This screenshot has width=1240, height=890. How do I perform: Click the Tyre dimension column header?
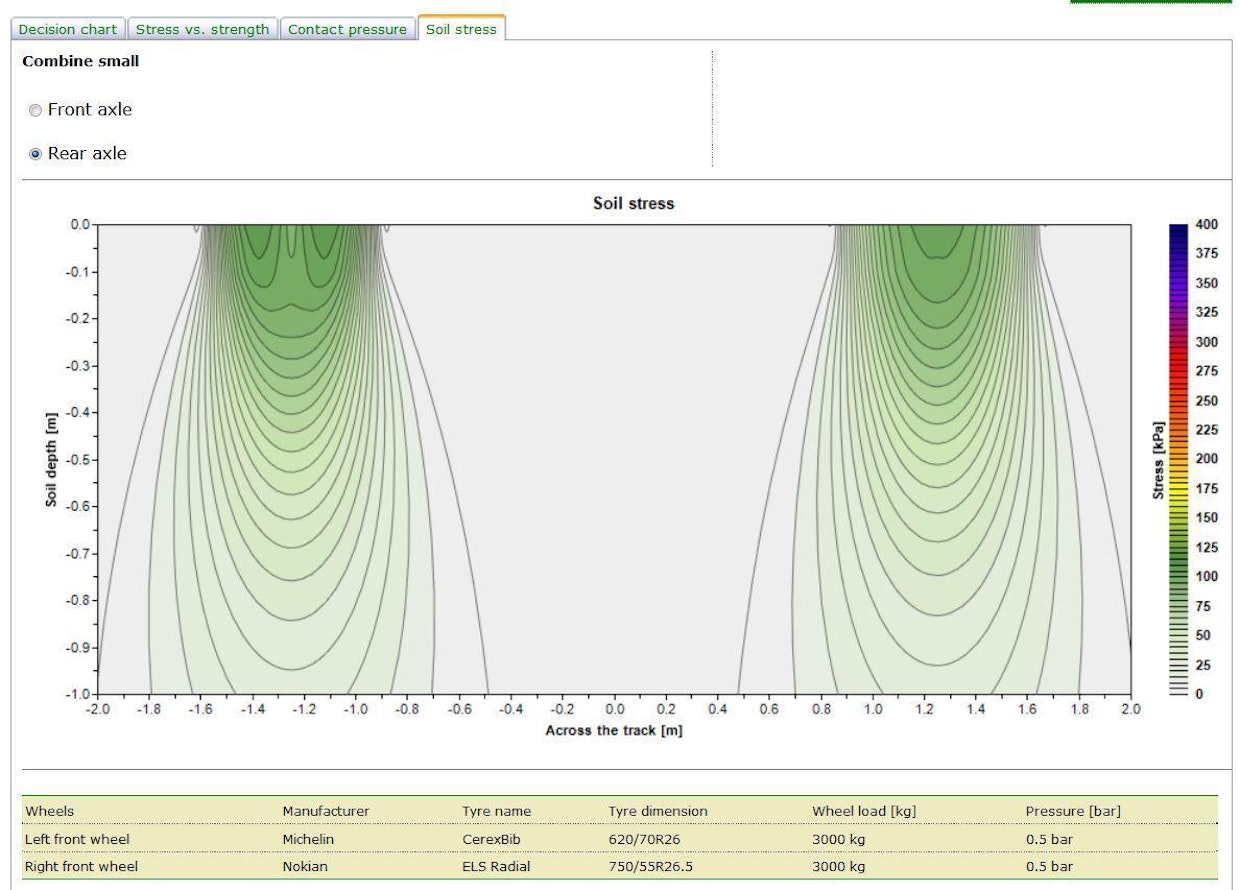(x=657, y=811)
